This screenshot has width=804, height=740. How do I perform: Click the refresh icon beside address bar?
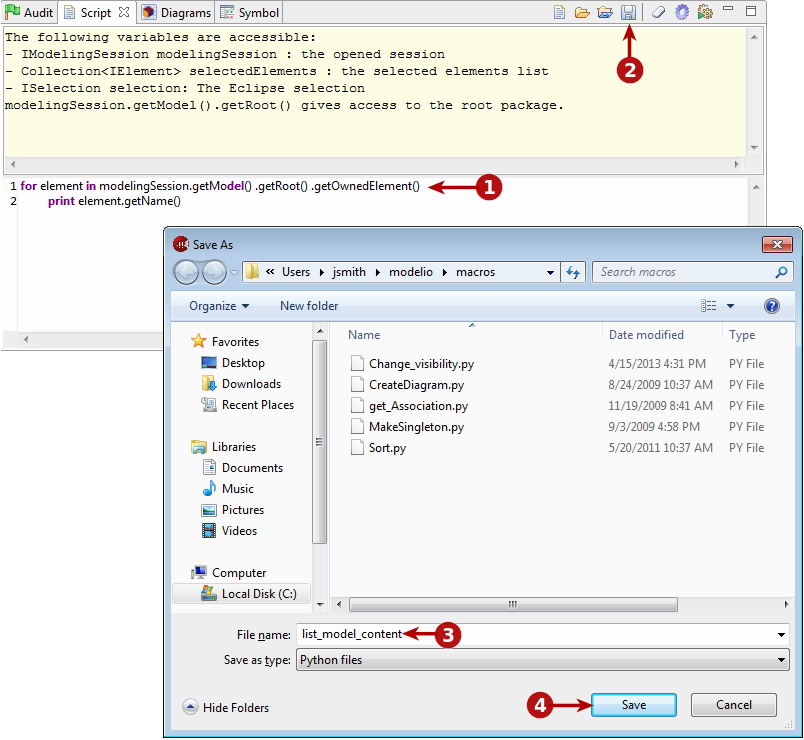pyautogui.click(x=574, y=272)
